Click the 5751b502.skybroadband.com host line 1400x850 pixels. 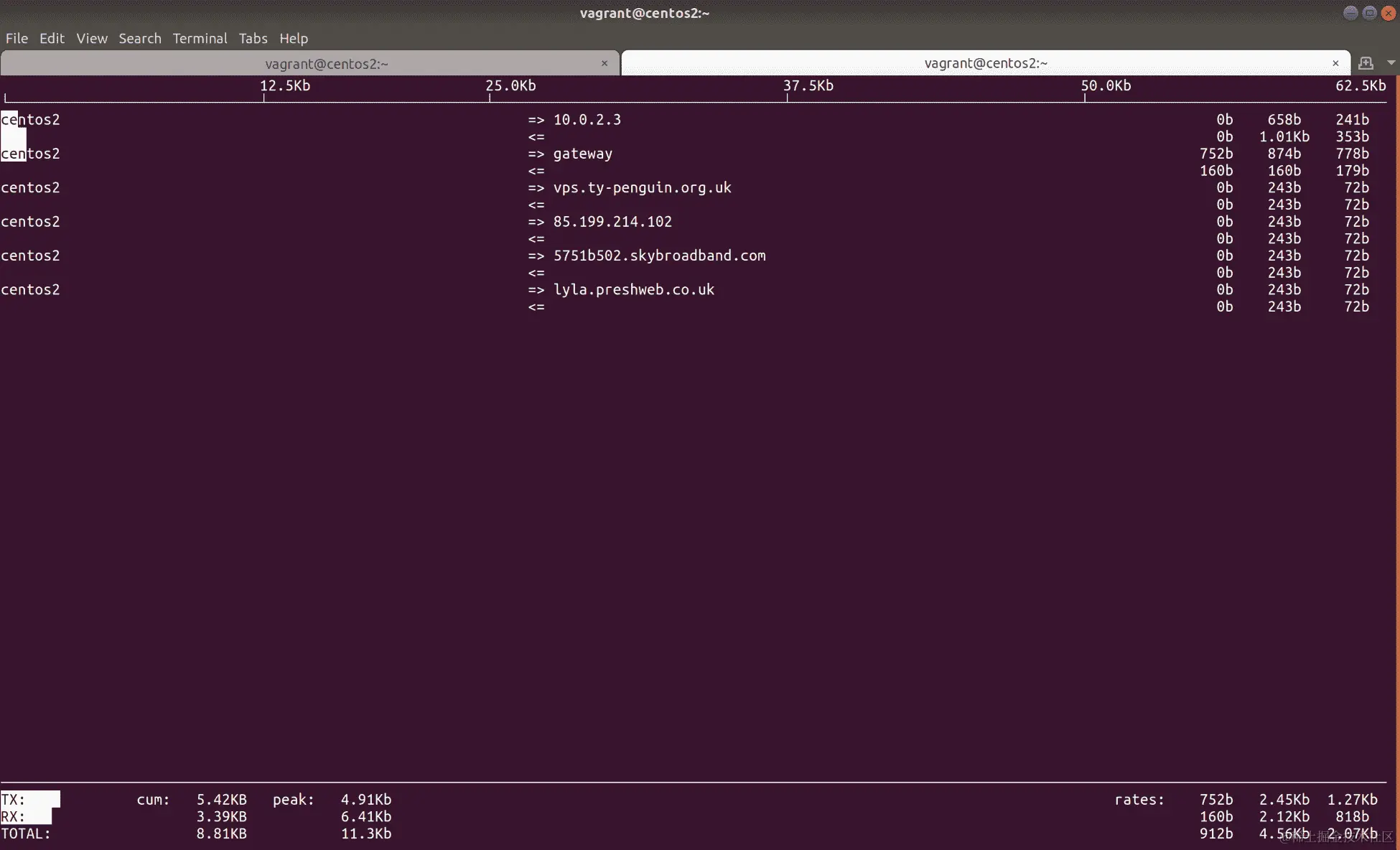pyautogui.click(x=659, y=256)
